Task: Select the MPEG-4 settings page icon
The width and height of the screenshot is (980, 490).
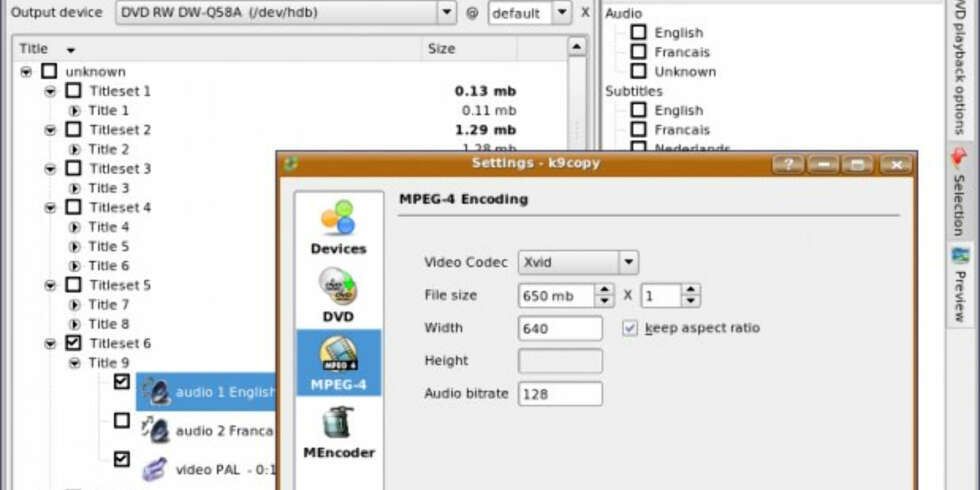Action: click(338, 354)
